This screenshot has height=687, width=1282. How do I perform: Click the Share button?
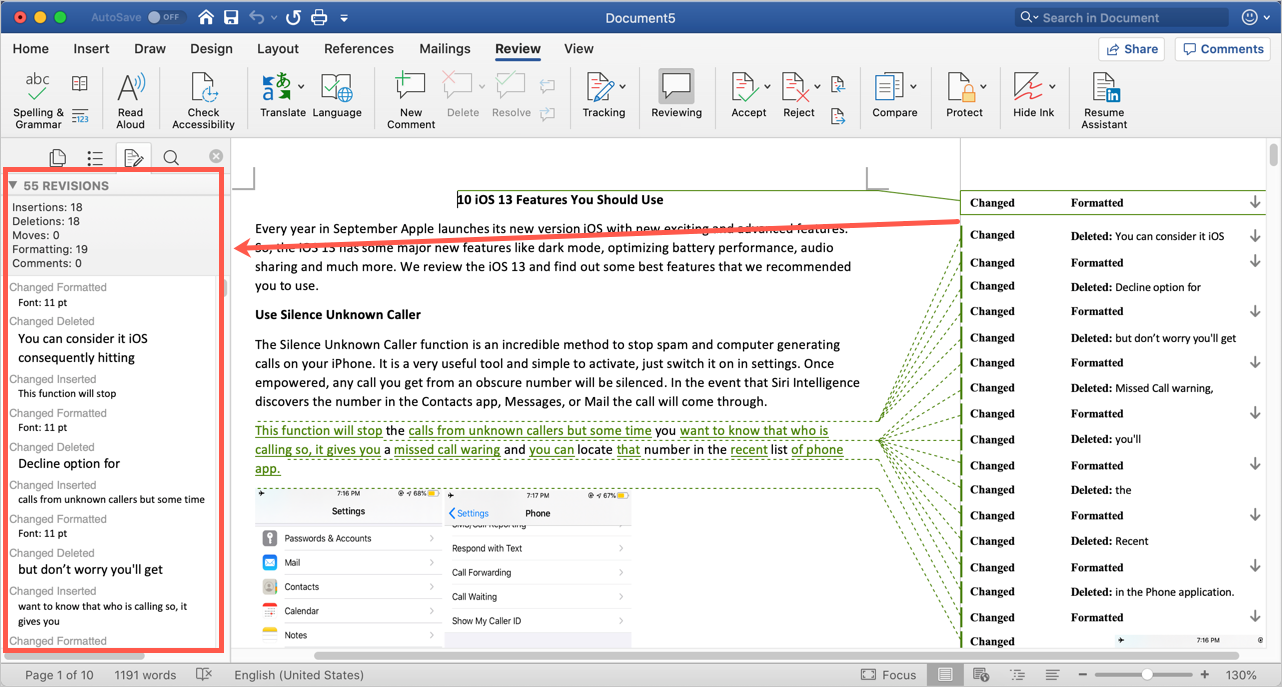pos(1131,49)
